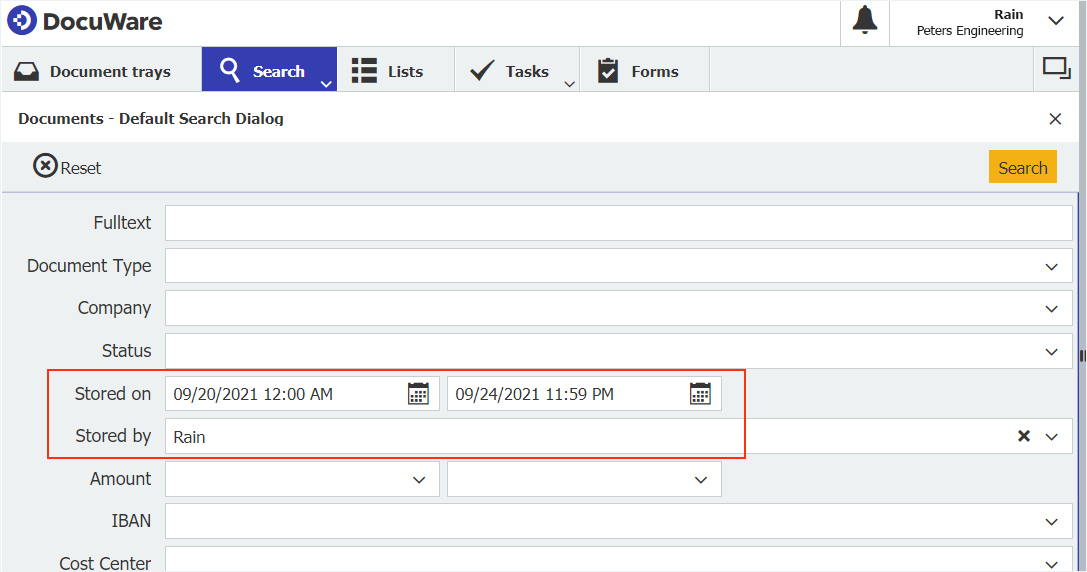Click the DocuWare logo
This screenshot has height=572, width=1087.
(x=85, y=21)
